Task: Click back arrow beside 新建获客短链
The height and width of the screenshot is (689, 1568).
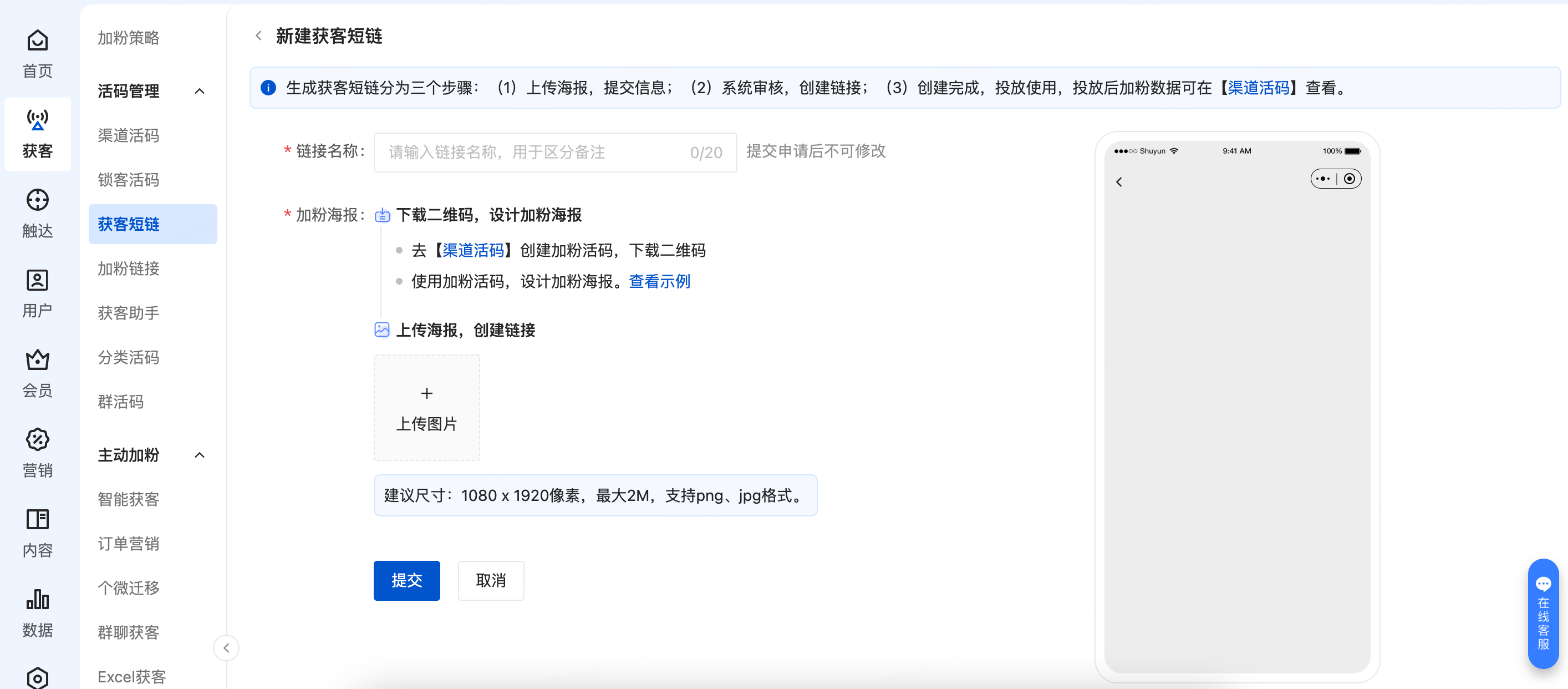Action: [259, 36]
